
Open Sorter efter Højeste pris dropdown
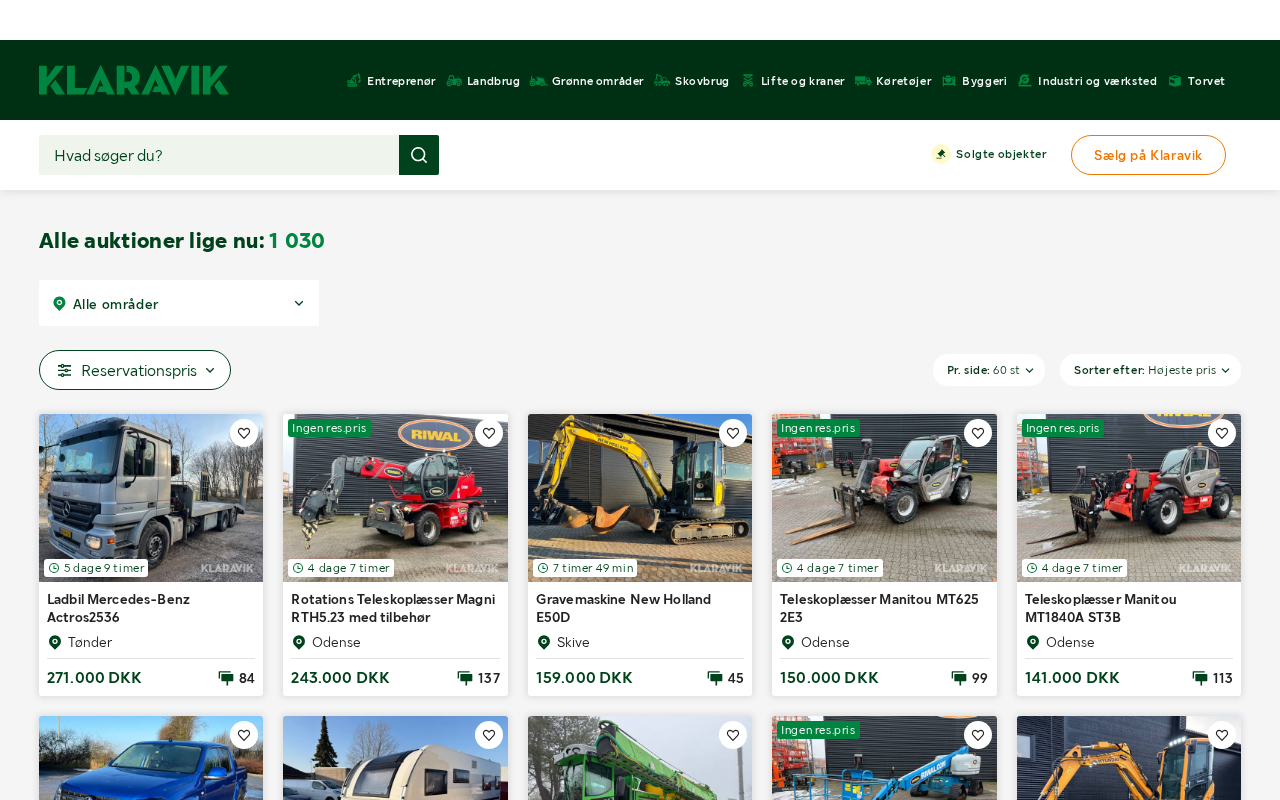(x=1150, y=370)
